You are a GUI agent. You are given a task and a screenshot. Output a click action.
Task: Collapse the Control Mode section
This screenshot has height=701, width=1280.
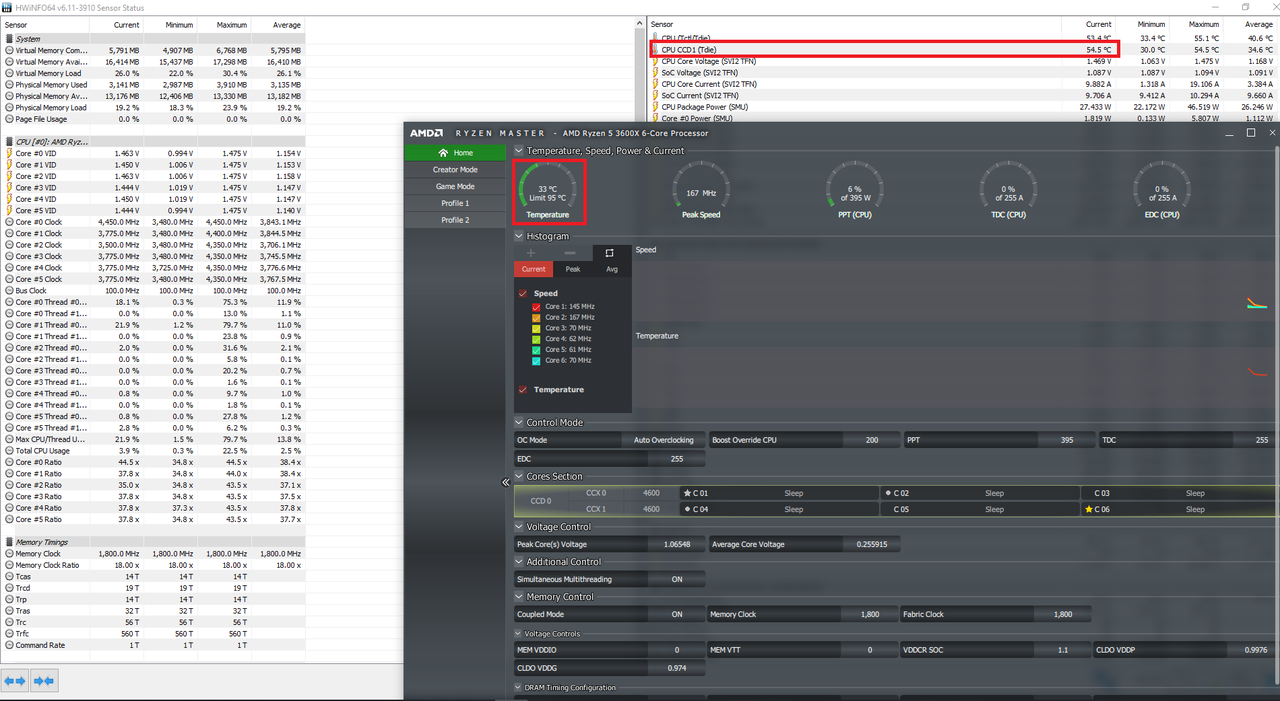tap(519, 423)
